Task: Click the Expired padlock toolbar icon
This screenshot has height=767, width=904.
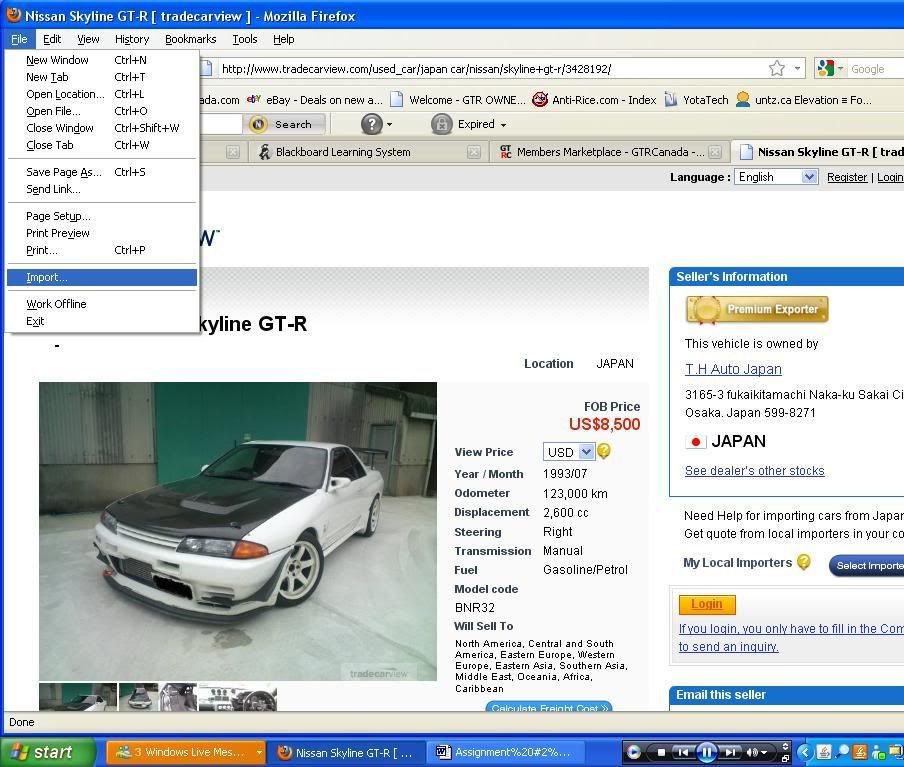Action: 442,124
